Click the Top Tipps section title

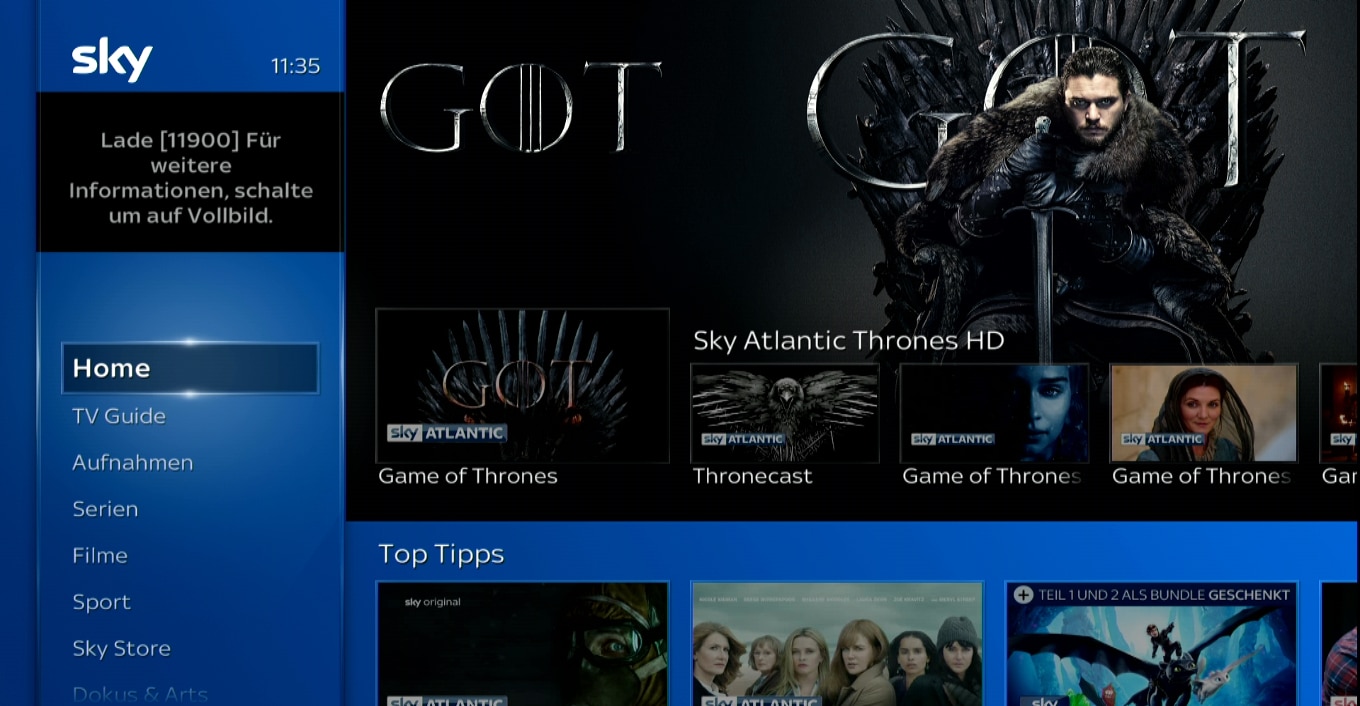[441, 555]
